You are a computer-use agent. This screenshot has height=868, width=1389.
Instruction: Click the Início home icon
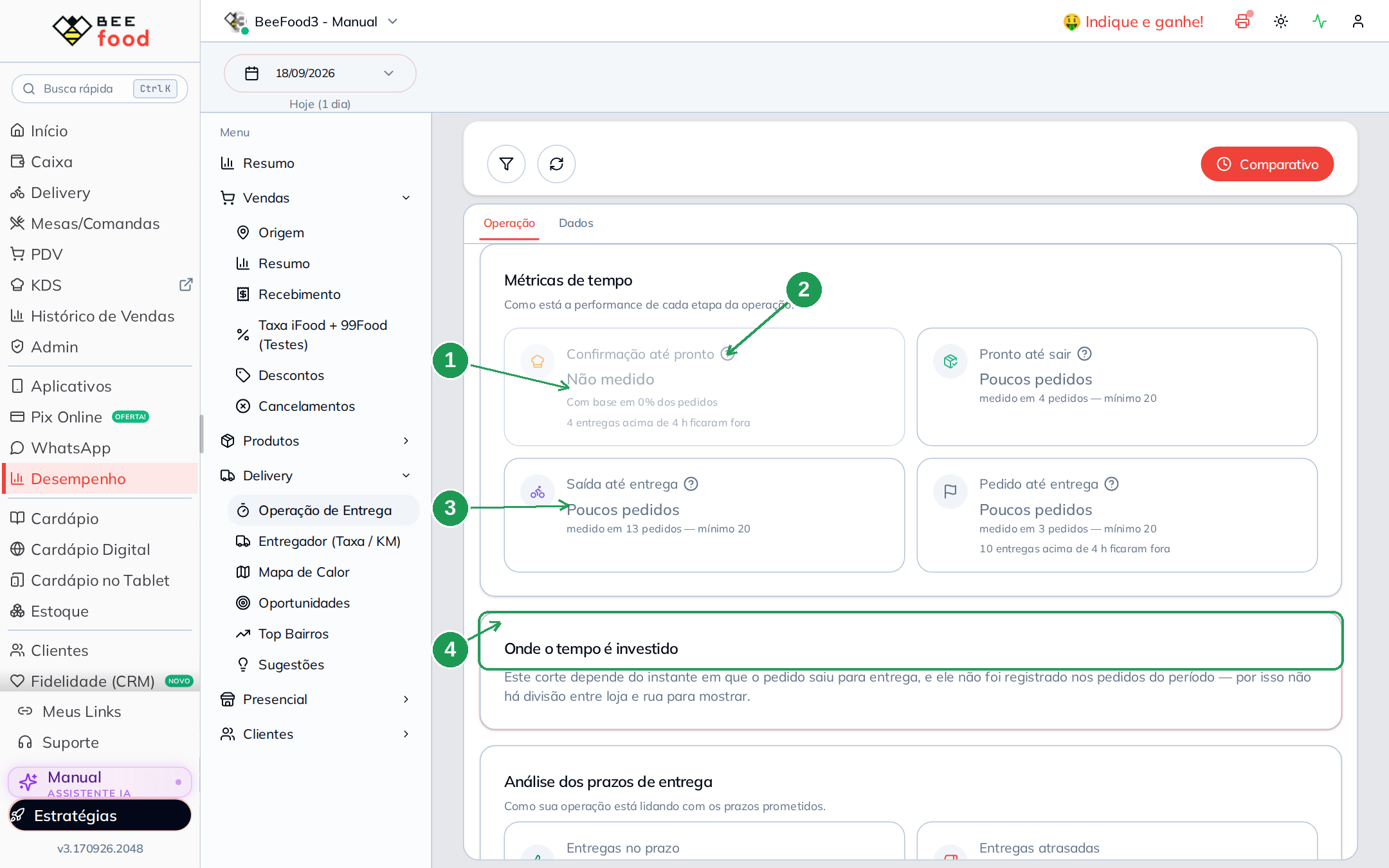coord(17,131)
